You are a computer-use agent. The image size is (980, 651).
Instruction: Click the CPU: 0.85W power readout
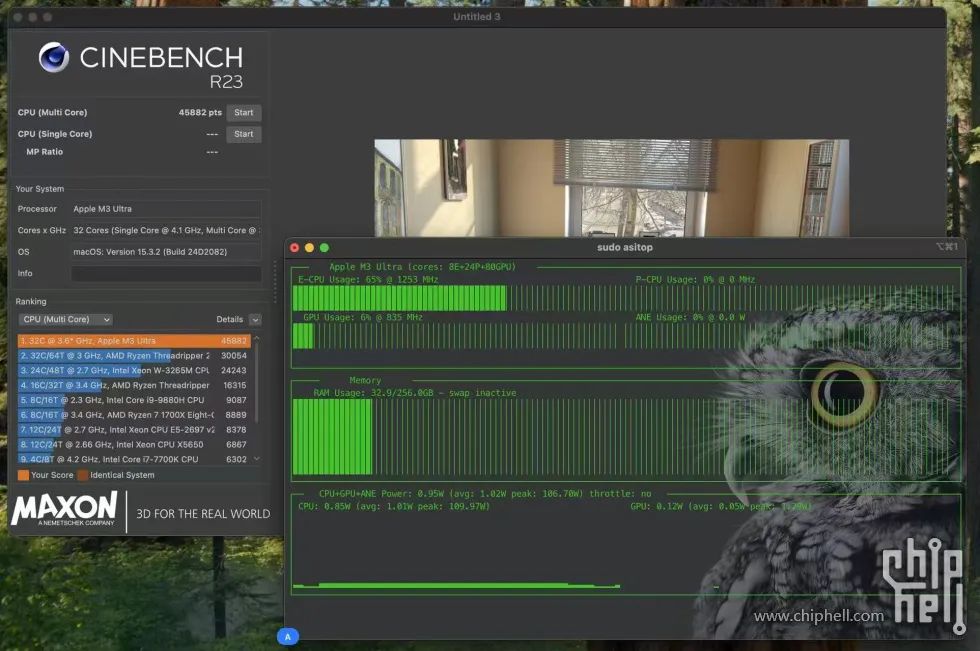pos(394,506)
